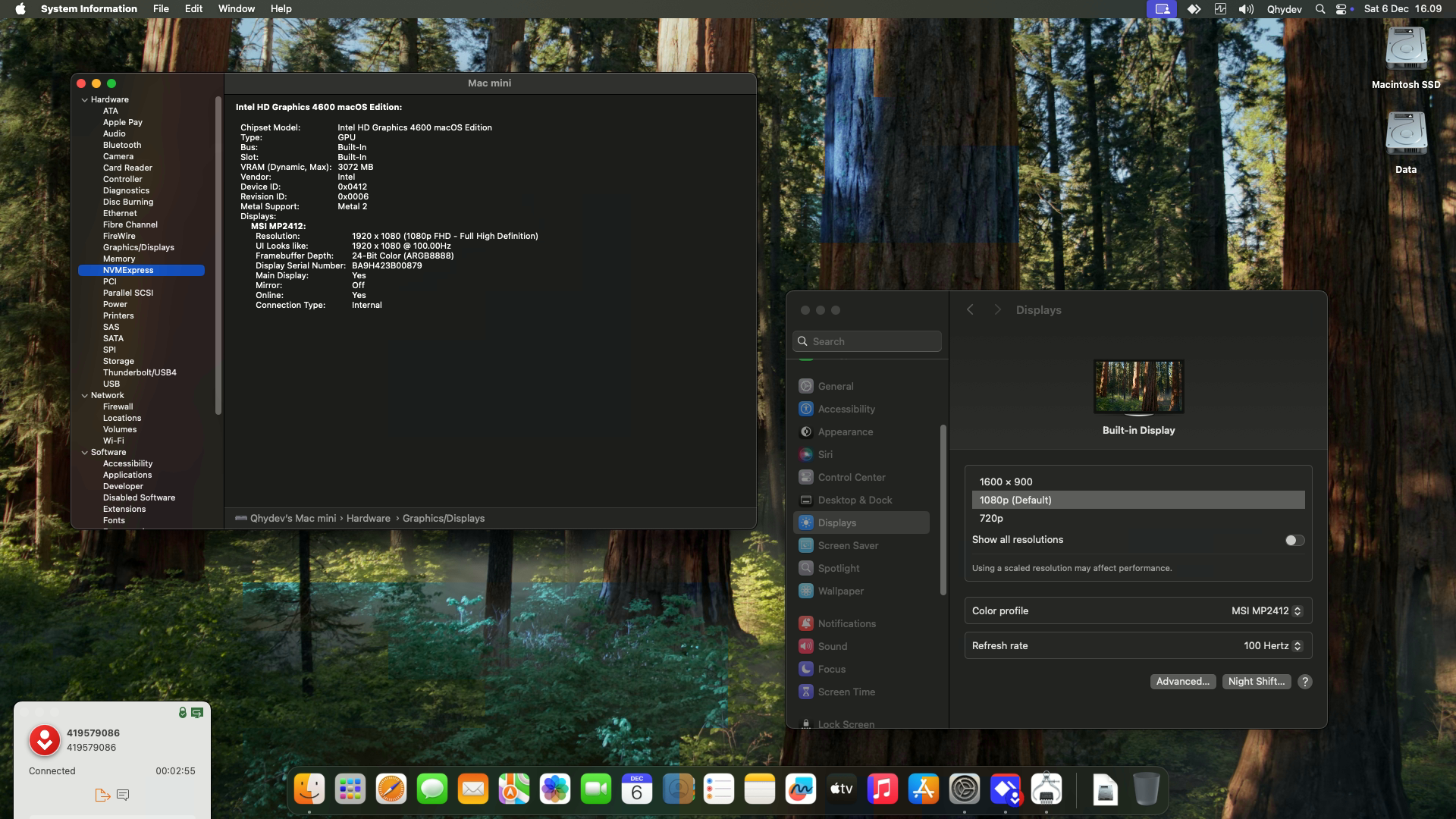
Task: Open the Safari icon in the Dock
Action: click(391, 789)
